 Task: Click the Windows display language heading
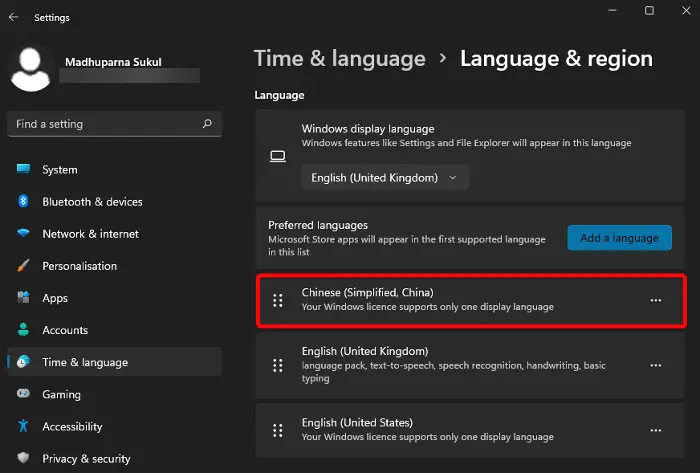tap(368, 129)
